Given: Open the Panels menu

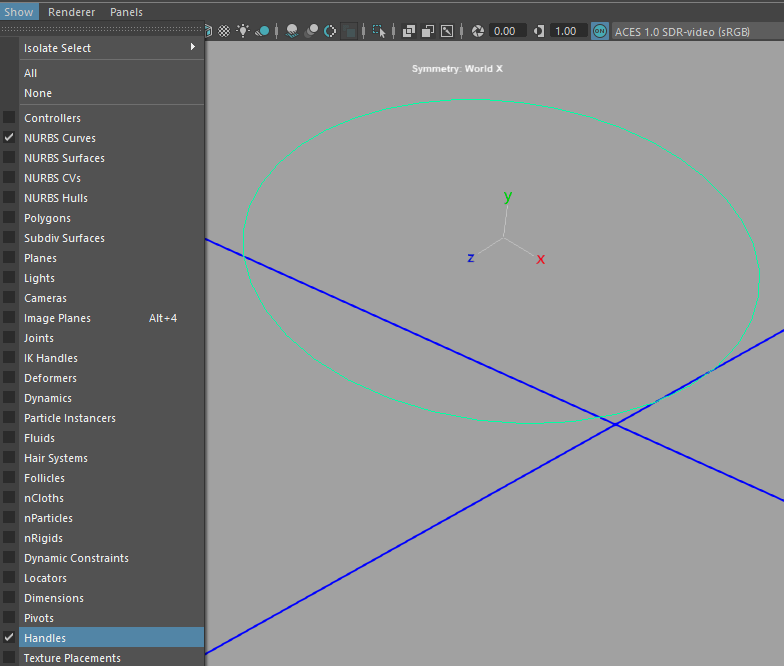Looking at the screenshot, I should 126,12.
